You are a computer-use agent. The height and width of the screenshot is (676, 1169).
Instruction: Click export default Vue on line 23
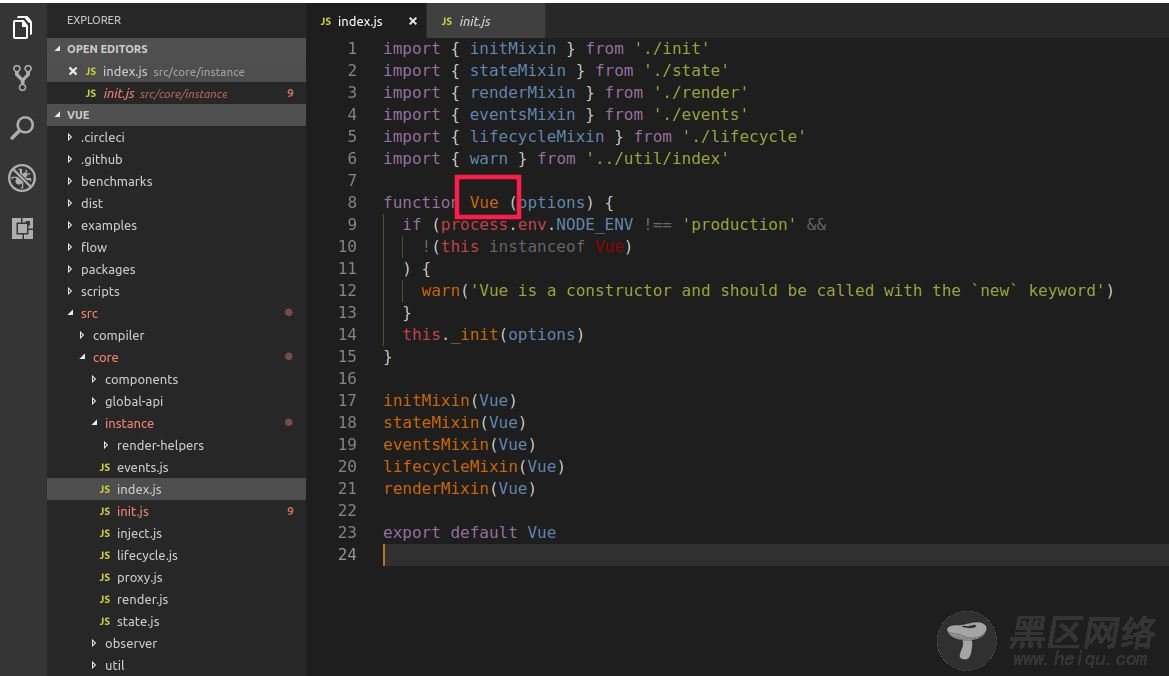point(470,533)
